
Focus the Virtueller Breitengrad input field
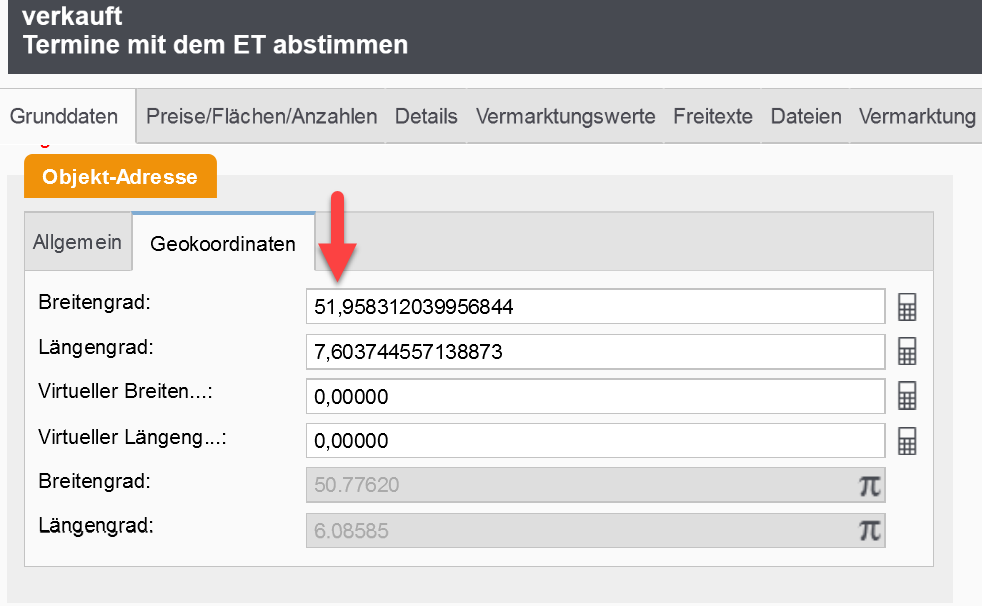point(595,397)
